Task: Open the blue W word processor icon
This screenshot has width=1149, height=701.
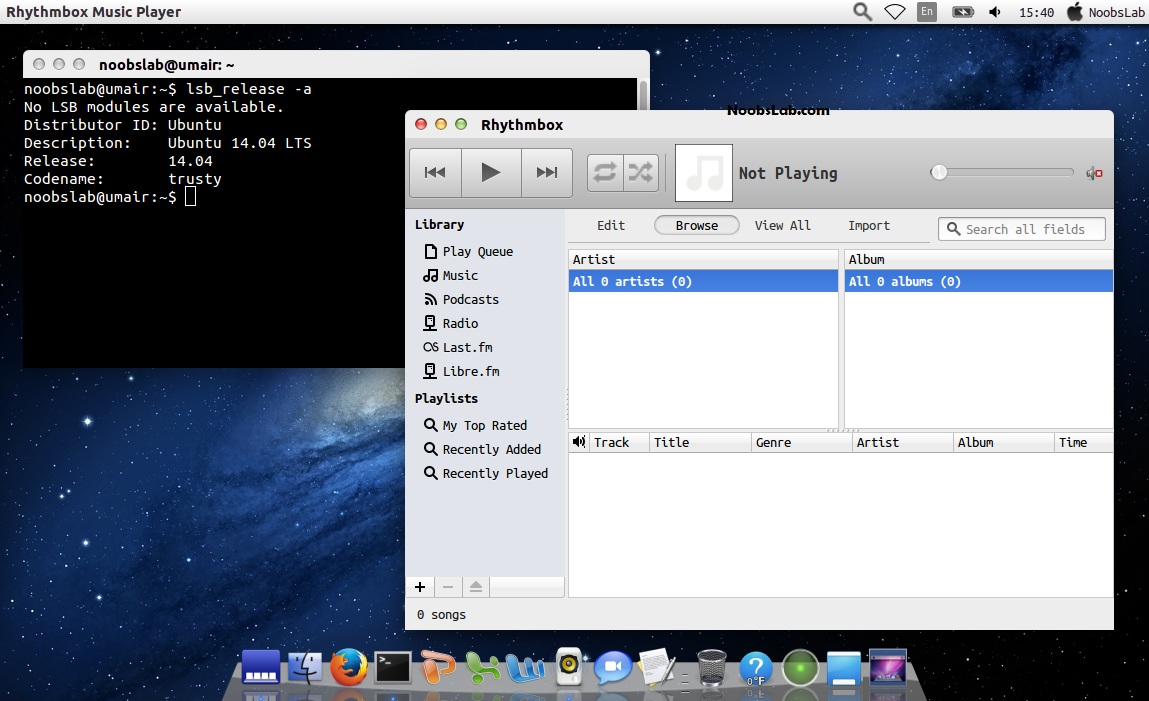Action: [525, 667]
